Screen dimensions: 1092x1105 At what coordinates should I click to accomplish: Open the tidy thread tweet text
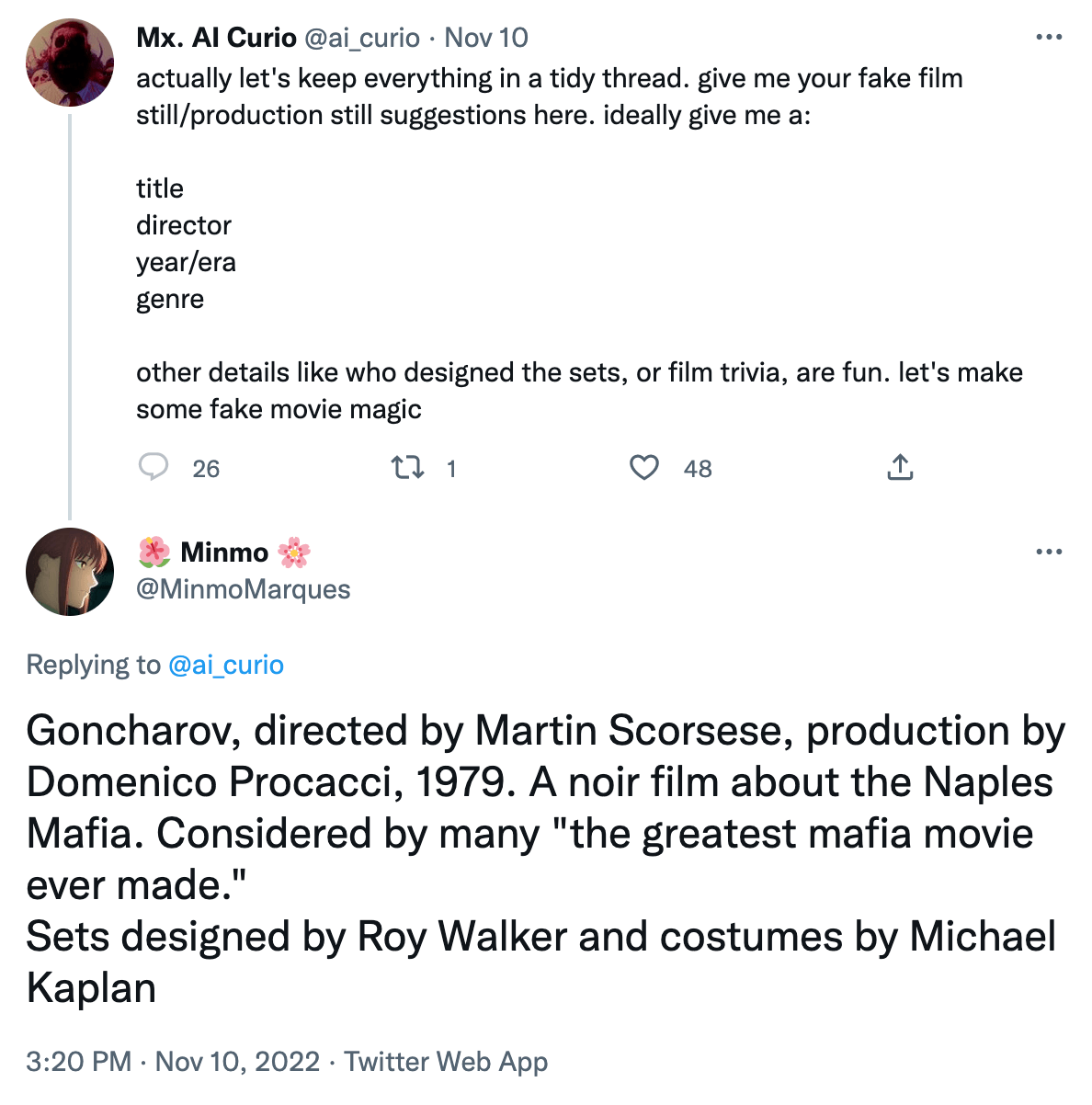click(x=549, y=97)
